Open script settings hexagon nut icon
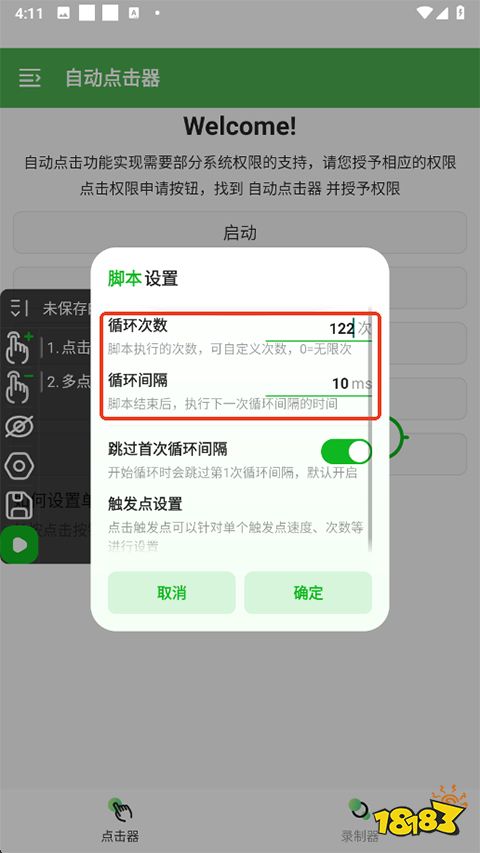The image size is (480, 853). [x=19, y=466]
